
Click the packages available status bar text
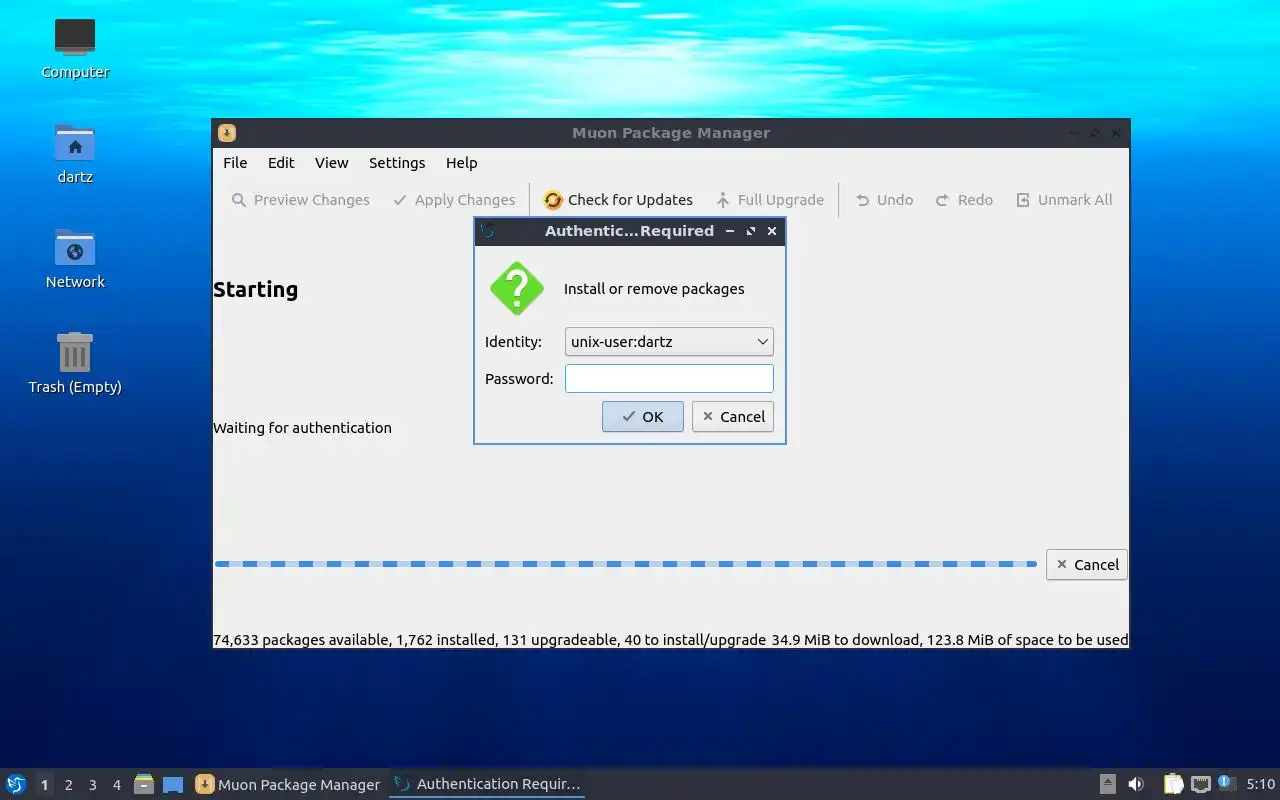point(670,640)
